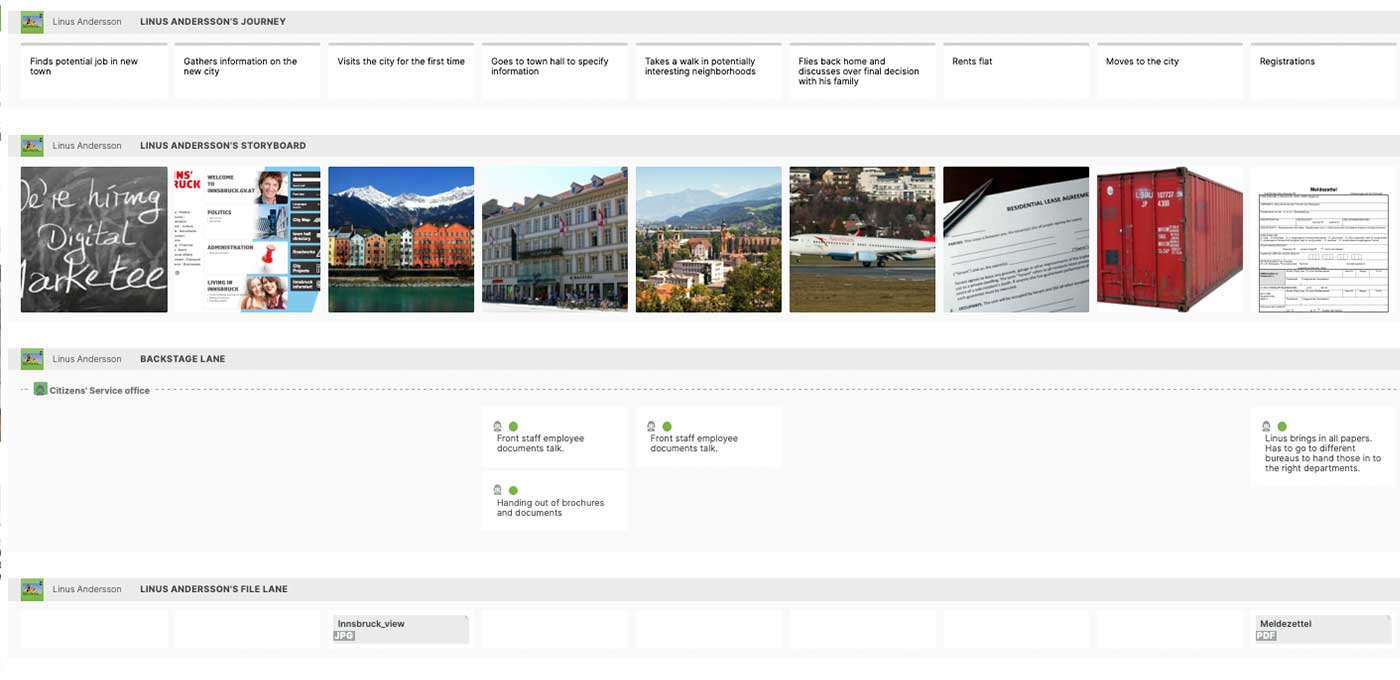Click the 'Registrations' journey step
Screen dimensions: 1400x680
tap(1323, 71)
